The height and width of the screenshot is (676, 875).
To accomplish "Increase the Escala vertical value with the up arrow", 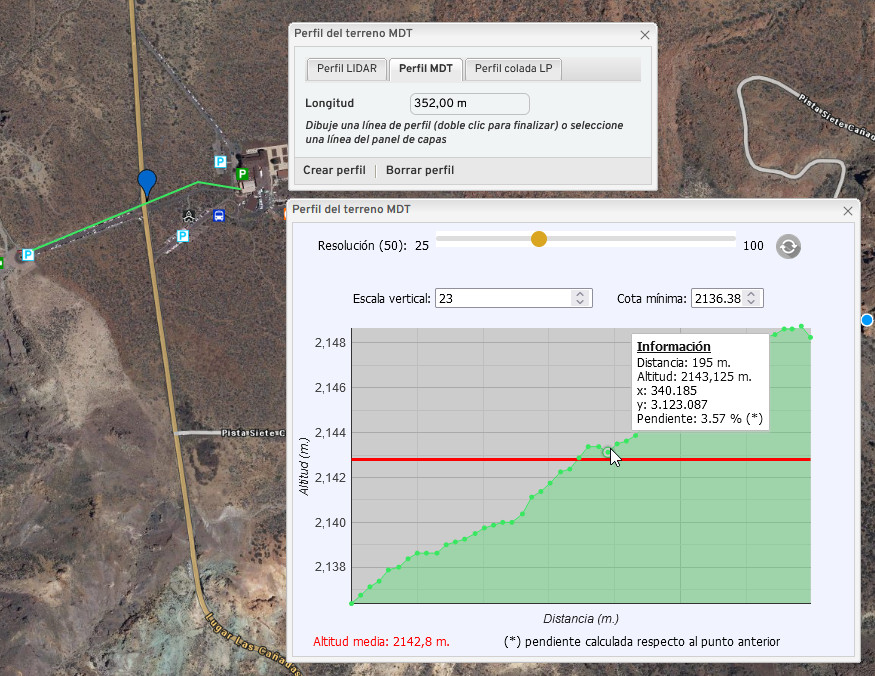I will [579, 293].
